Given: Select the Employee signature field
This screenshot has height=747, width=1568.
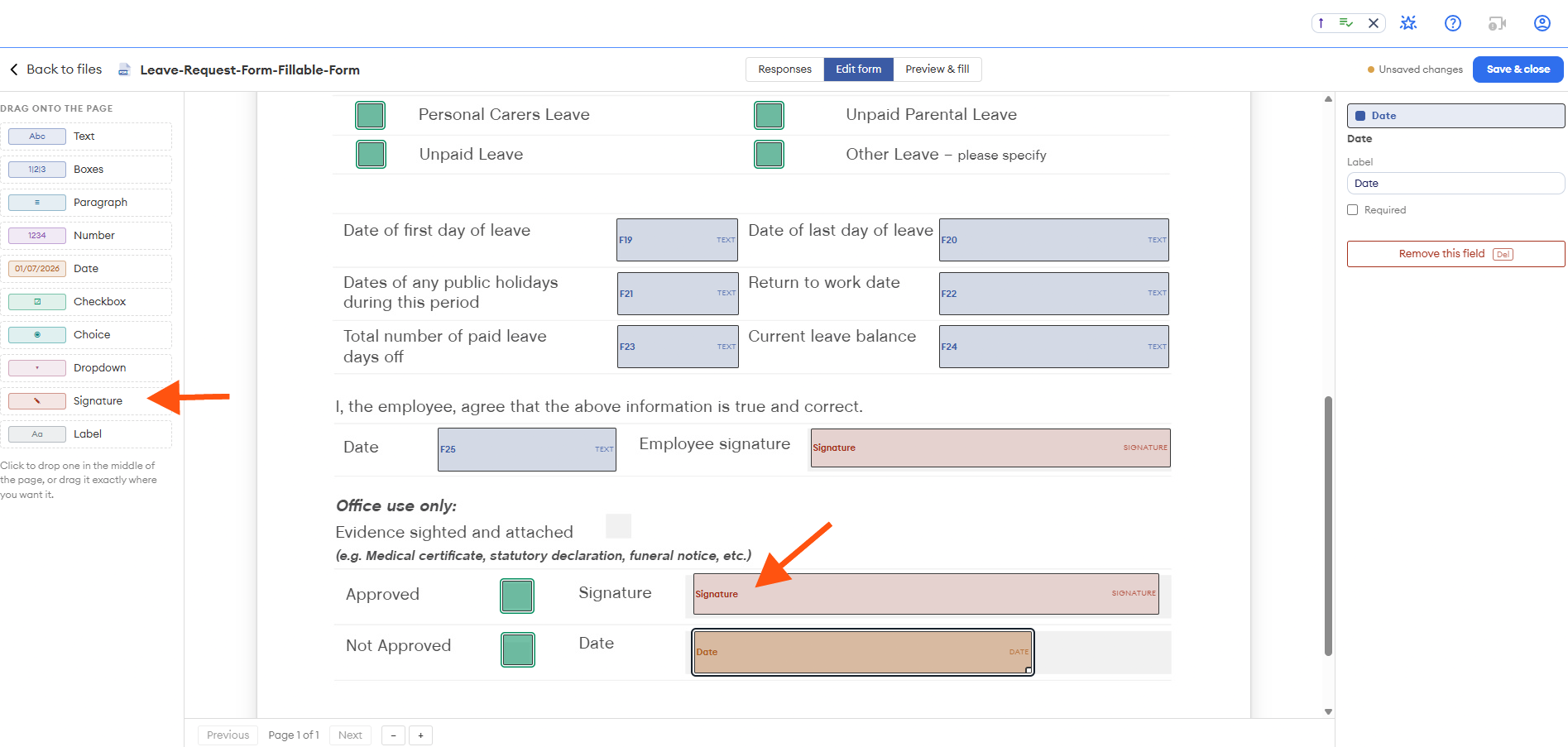Looking at the screenshot, I should click(990, 448).
